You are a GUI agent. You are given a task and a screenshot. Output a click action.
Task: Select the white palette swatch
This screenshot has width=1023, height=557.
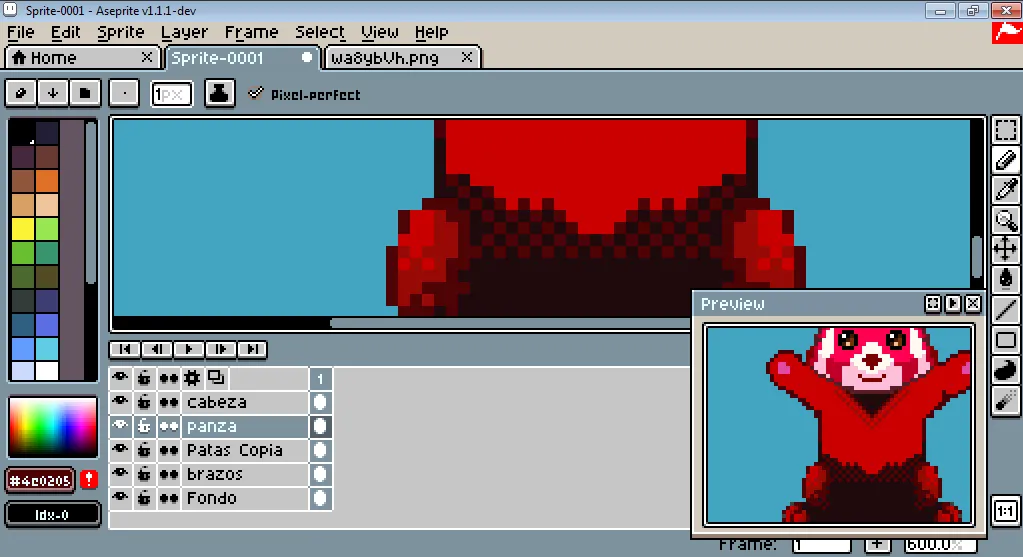point(47,371)
